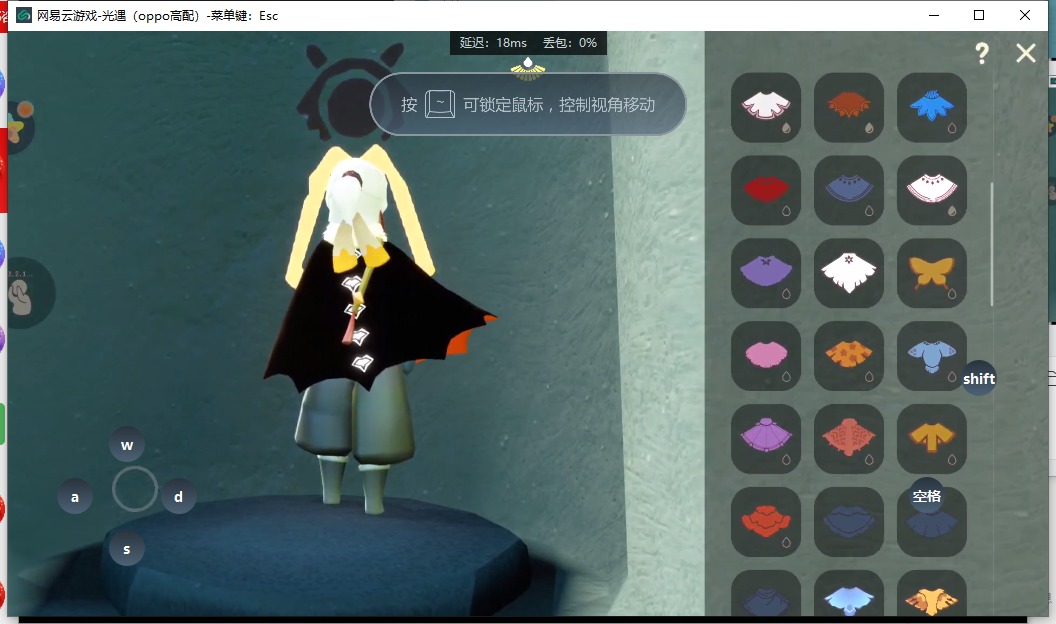Select the red layered petal cape
The image size is (1056, 624).
(x=766, y=522)
